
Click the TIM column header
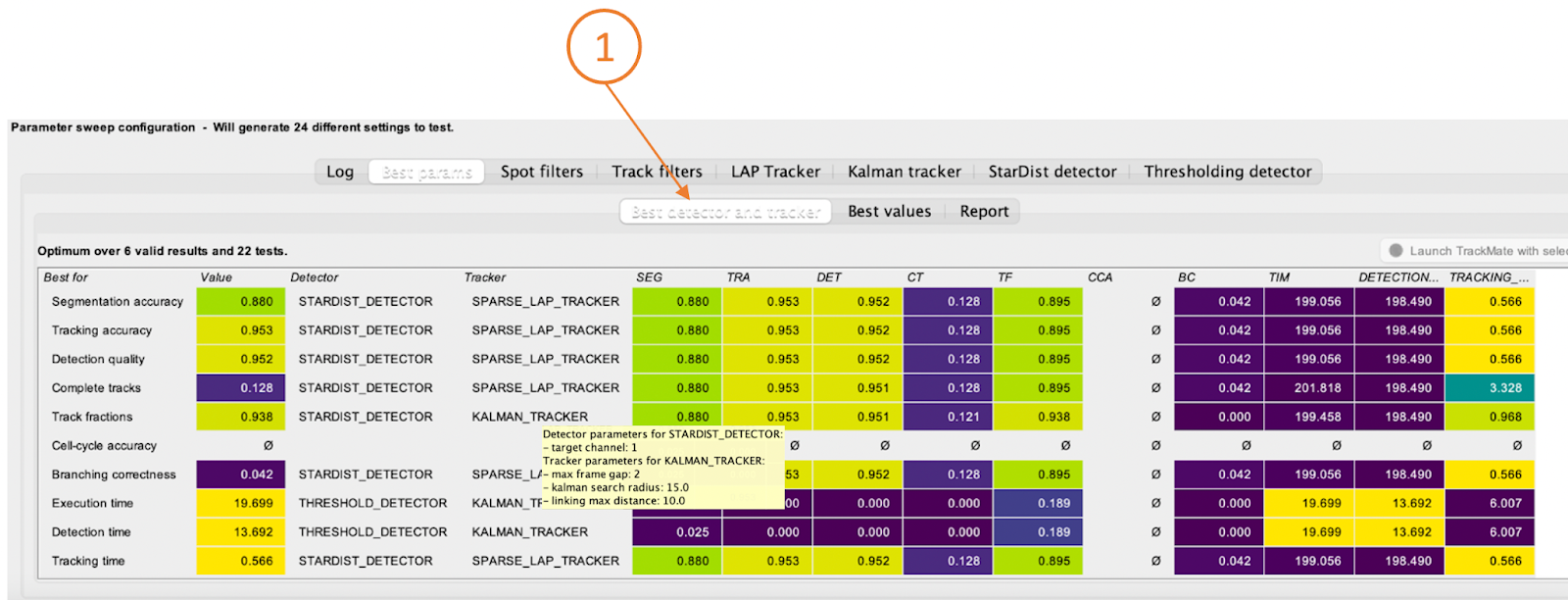pyautogui.click(x=1279, y=277)
